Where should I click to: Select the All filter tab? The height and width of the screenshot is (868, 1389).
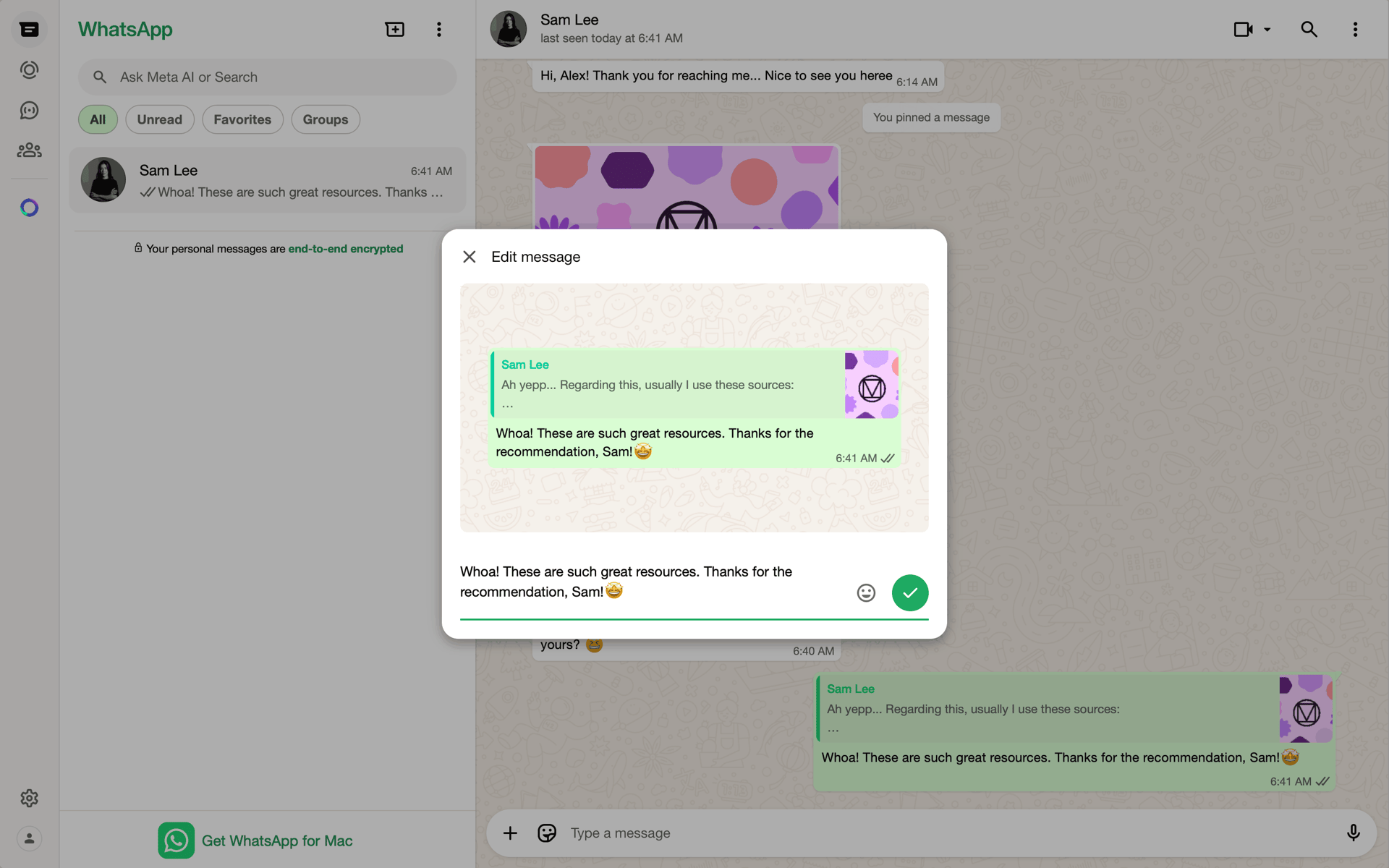coord(98,119)
